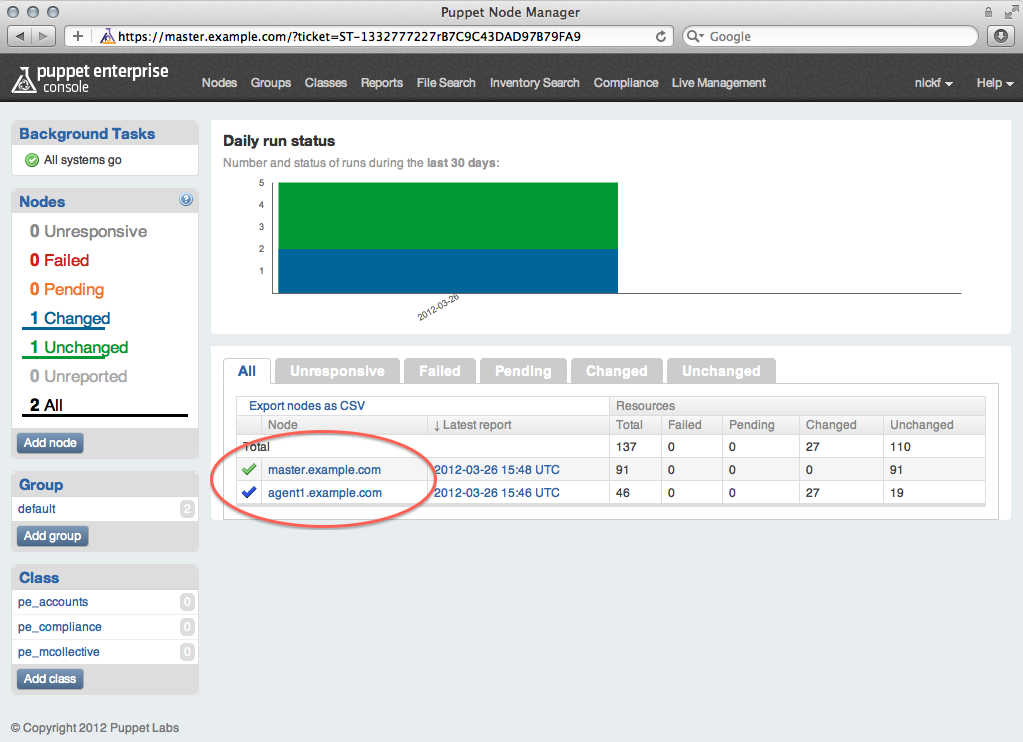Click the green checkmark beside master.example.com
1023x742 pixels.
pos(249,469)
